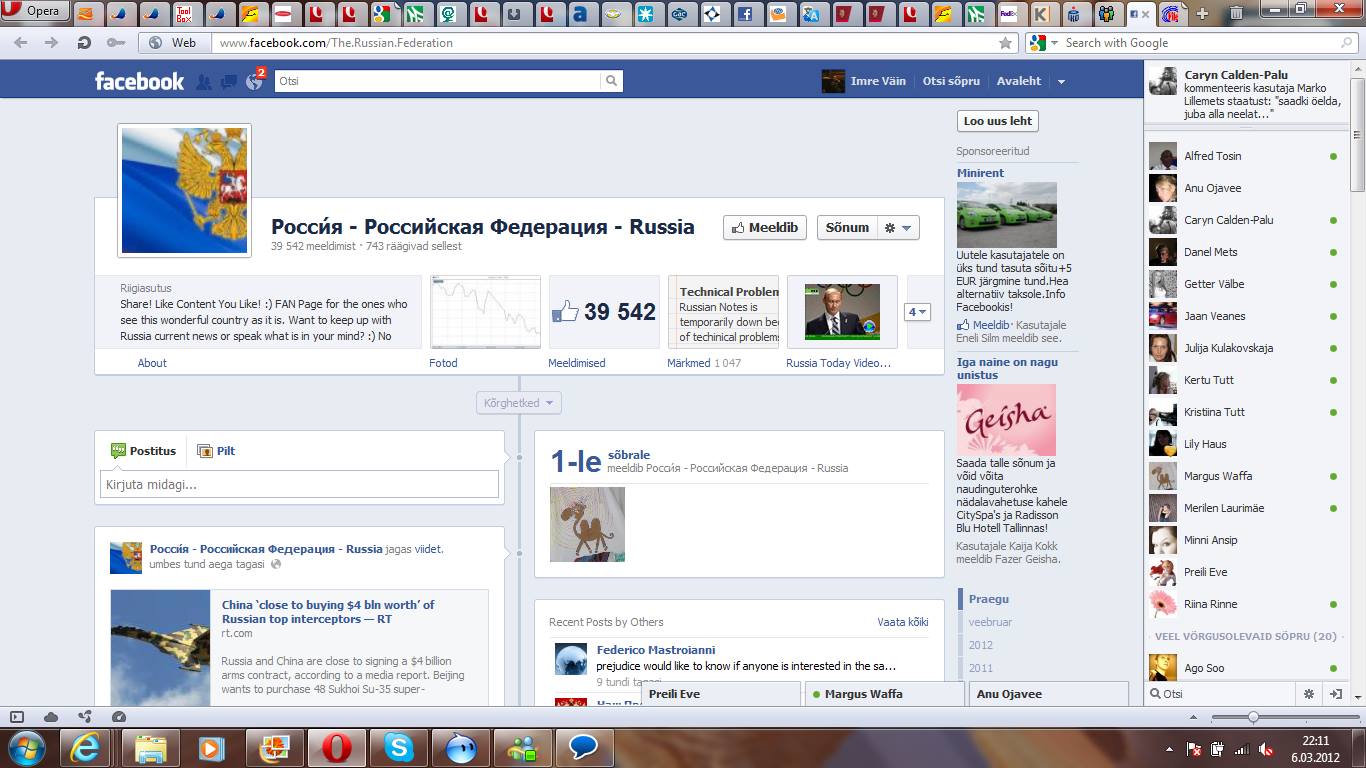
Task: Open the About section link
Action: click(152, 363)
